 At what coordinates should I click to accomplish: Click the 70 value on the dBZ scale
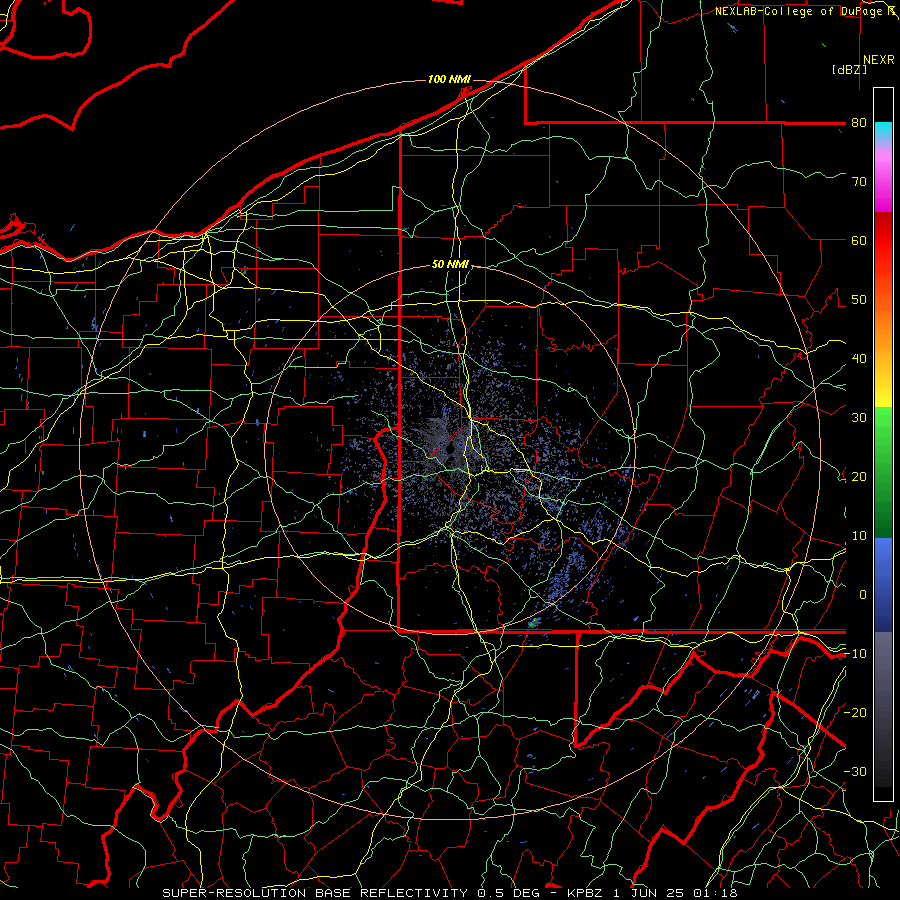click(x=859, y=182)
